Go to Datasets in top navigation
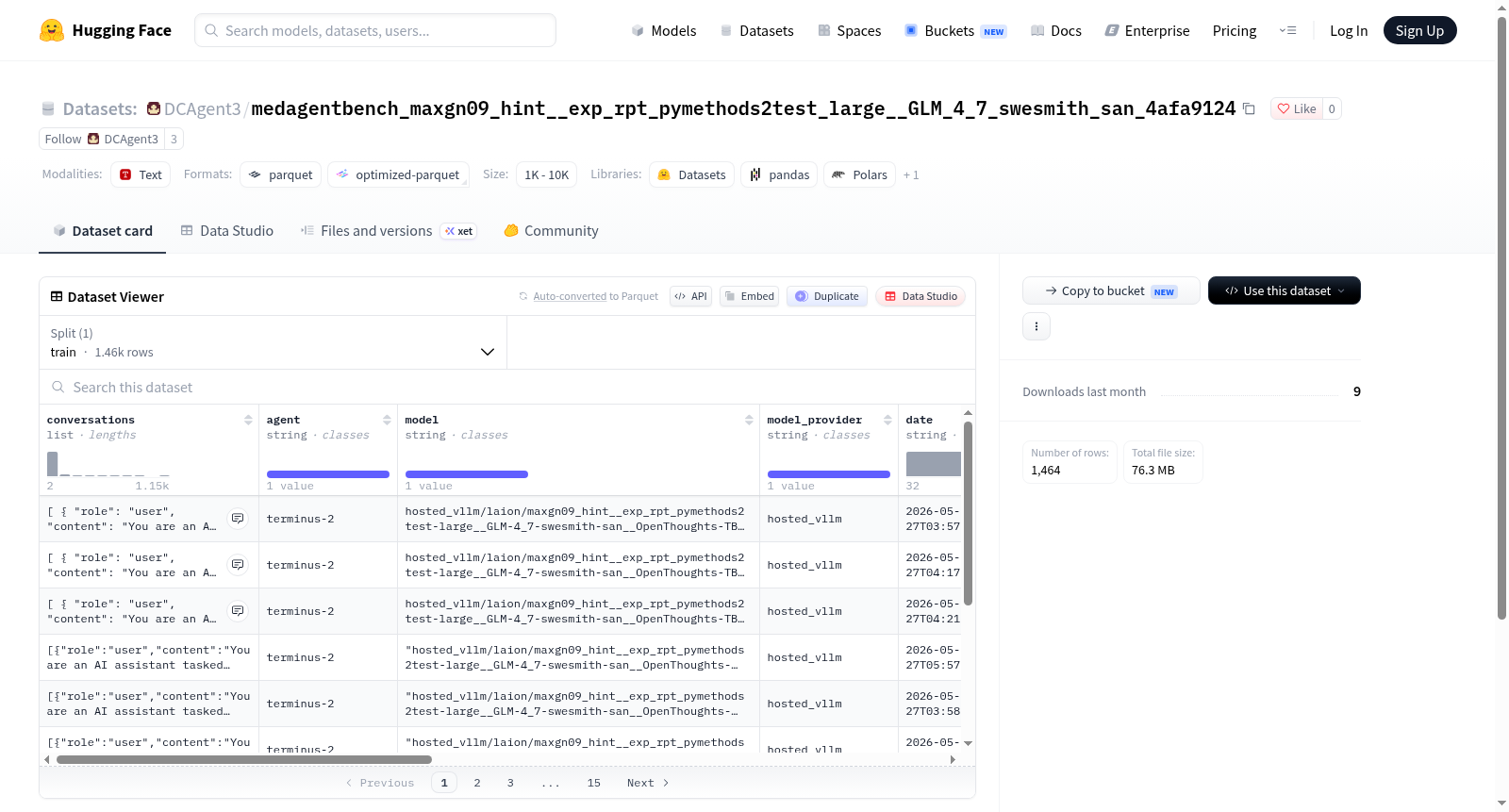 757,30
